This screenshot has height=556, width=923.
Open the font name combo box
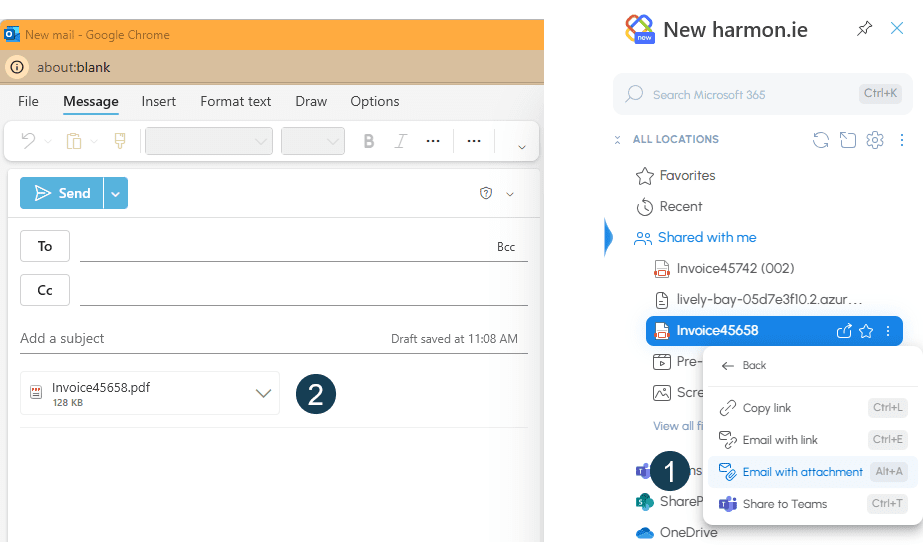click(x=209, y=141)
